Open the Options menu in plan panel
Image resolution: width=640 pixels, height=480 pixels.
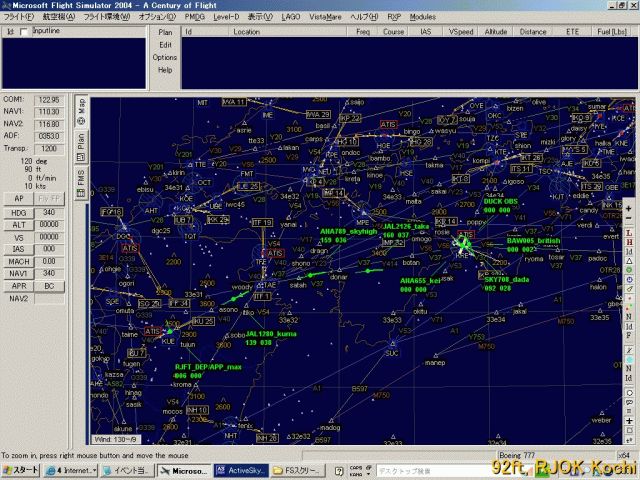(165, 58)
